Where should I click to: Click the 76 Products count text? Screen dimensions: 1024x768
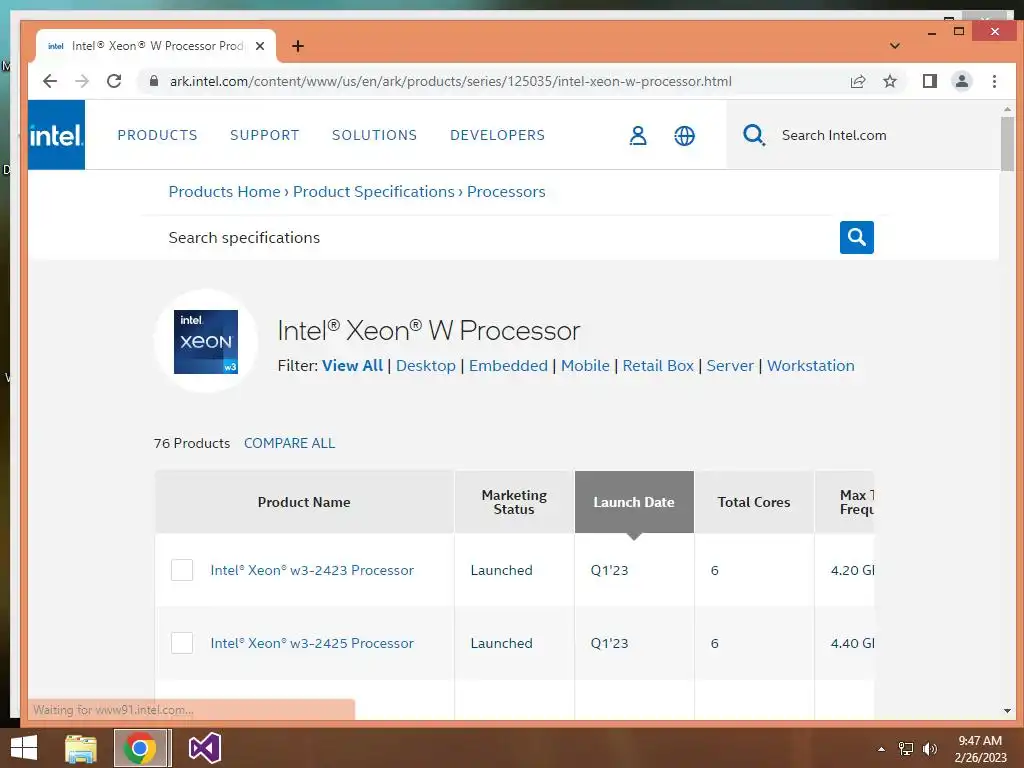[192, 443]
